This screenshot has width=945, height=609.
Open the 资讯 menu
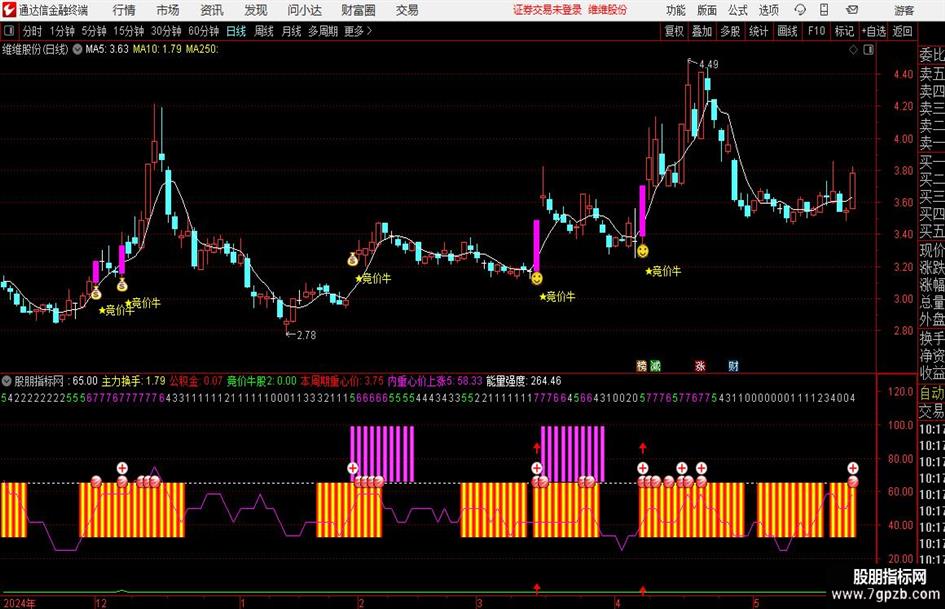(212, 10)
